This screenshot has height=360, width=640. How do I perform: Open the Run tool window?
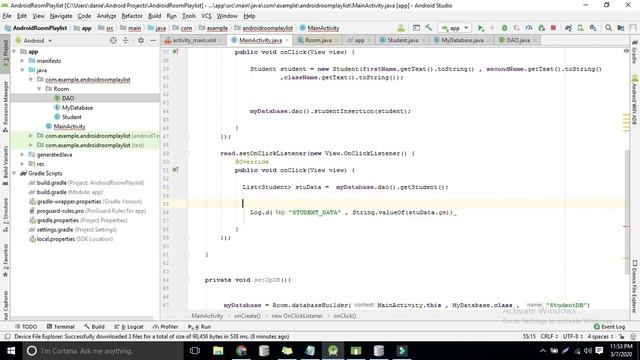click(200, 327)
